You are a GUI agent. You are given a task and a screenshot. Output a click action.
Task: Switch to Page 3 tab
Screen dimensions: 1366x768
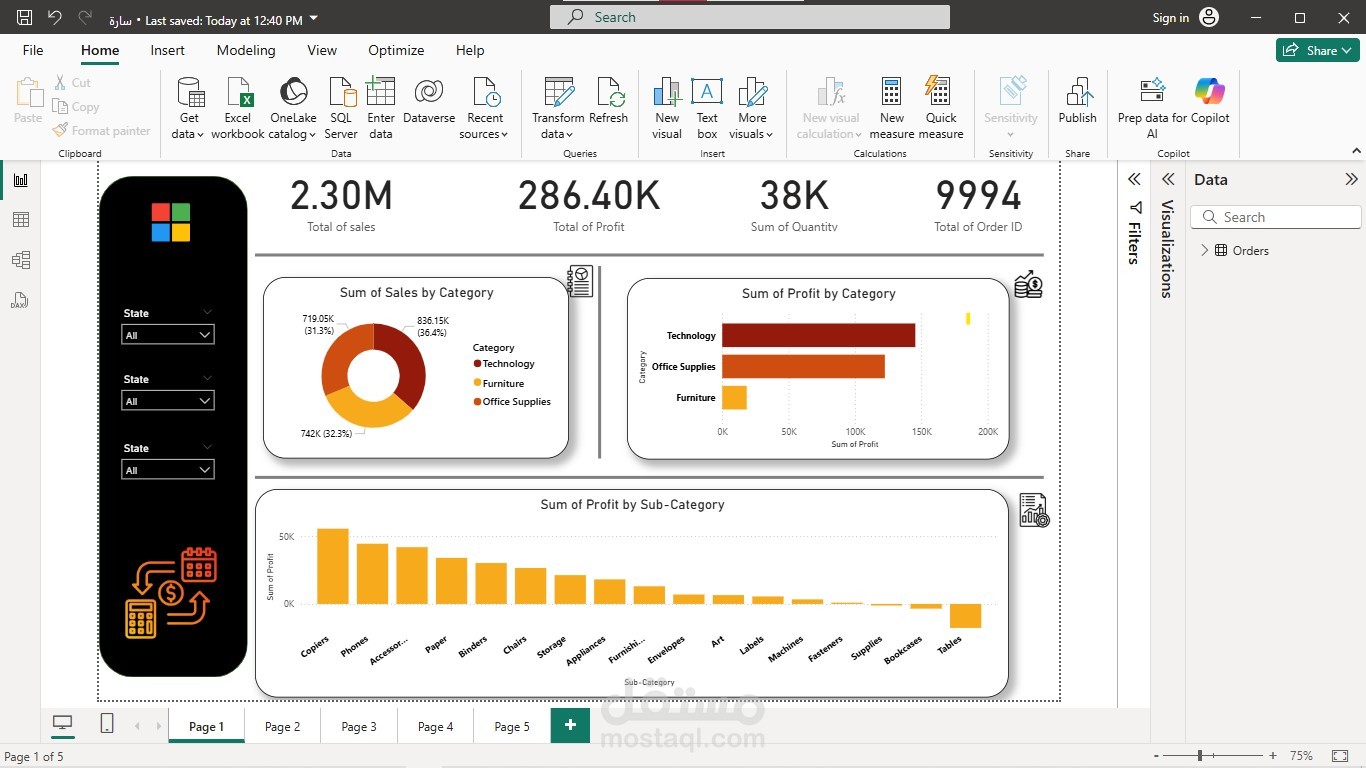tap(359, 726)
